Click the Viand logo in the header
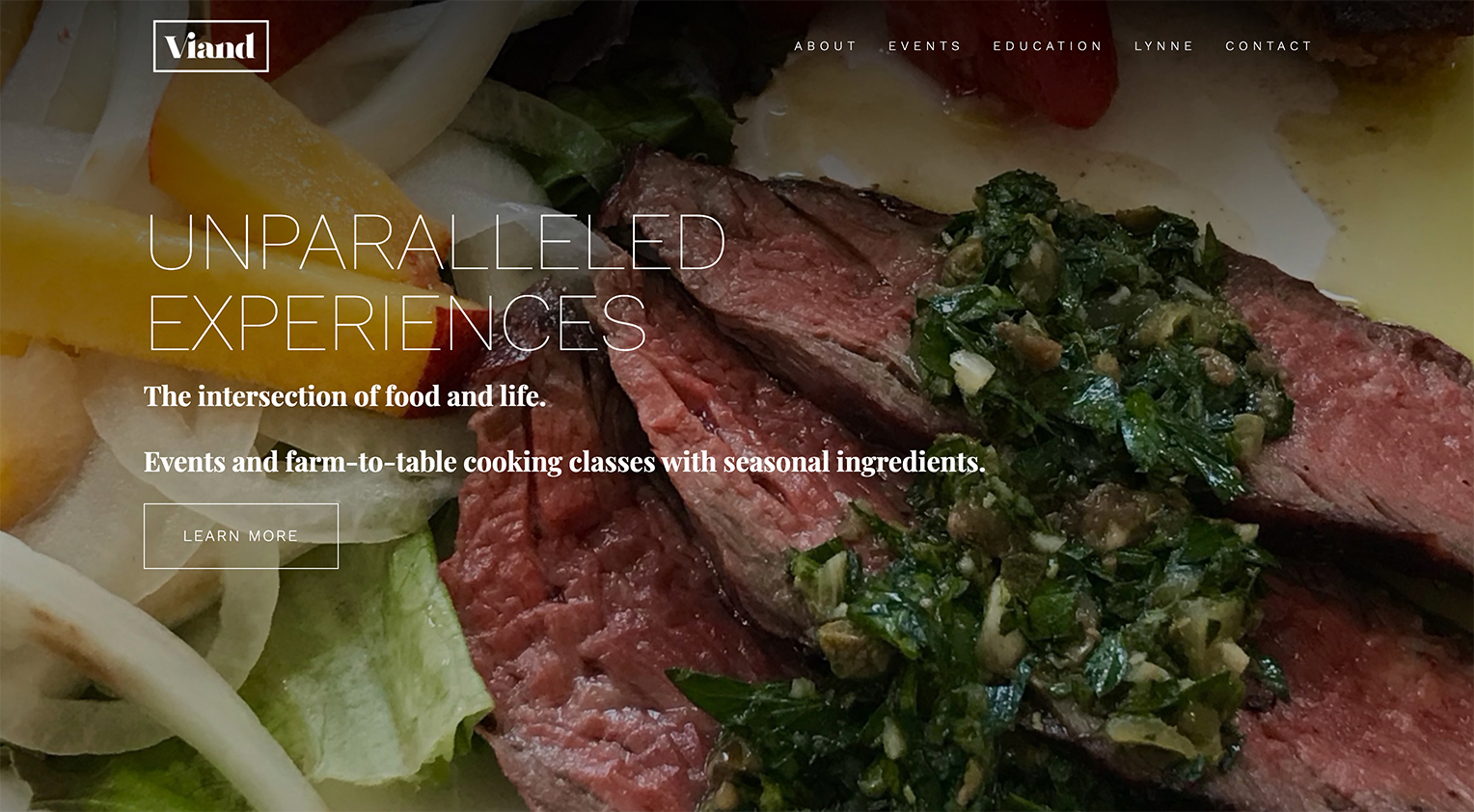The height and width of the screenshot is (812, 1474). [x=210, y=46]
